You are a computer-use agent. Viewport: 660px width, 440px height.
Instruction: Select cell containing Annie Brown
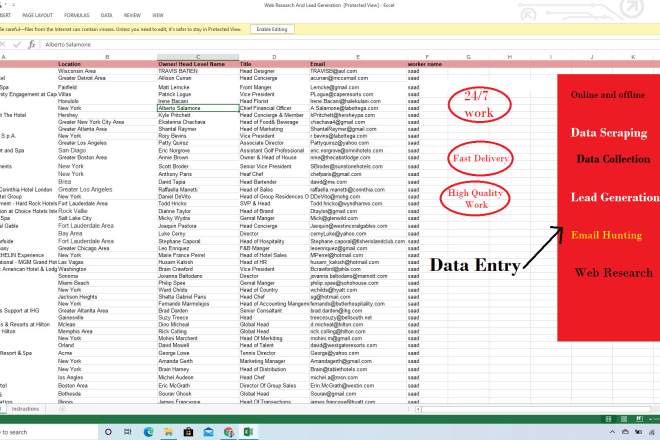(198, 157)
